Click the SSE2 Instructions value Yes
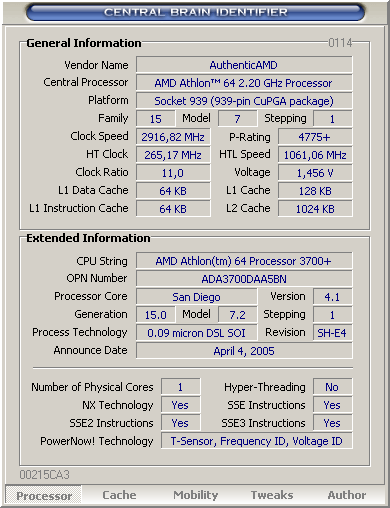 (x=180, y=423)
